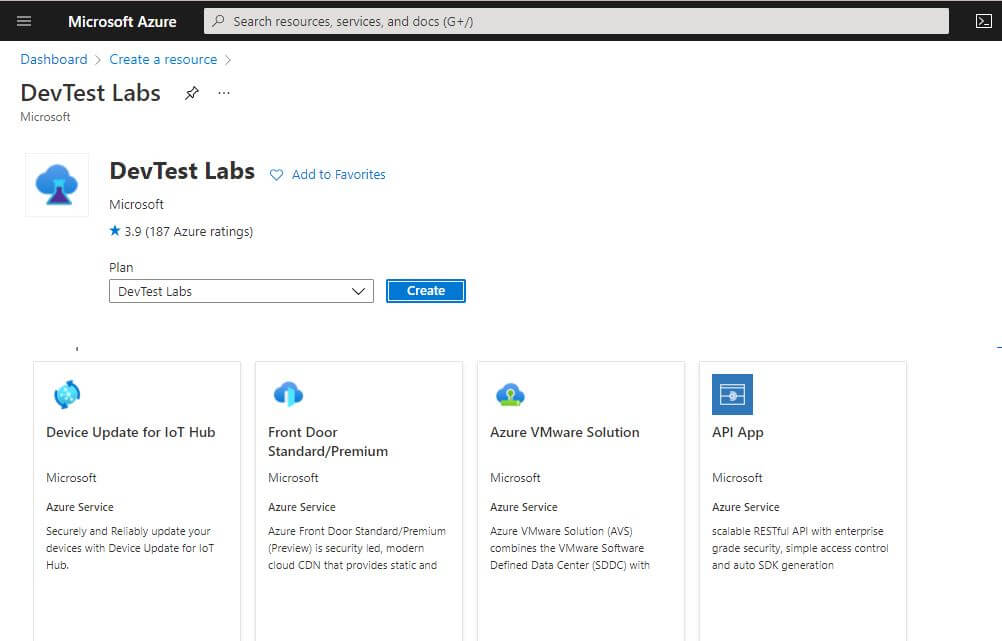Click the Front Door Standard/Premium icon
The width and height of the screenshot is (1002, 641).
pos(288,394)
